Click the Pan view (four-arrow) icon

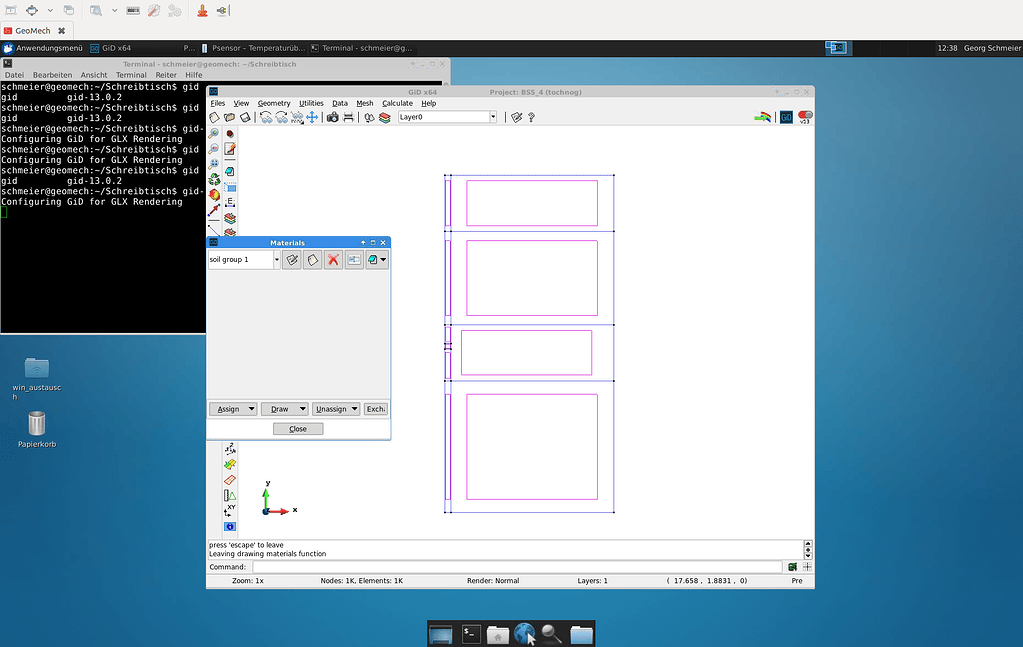(x=312, y=117)
